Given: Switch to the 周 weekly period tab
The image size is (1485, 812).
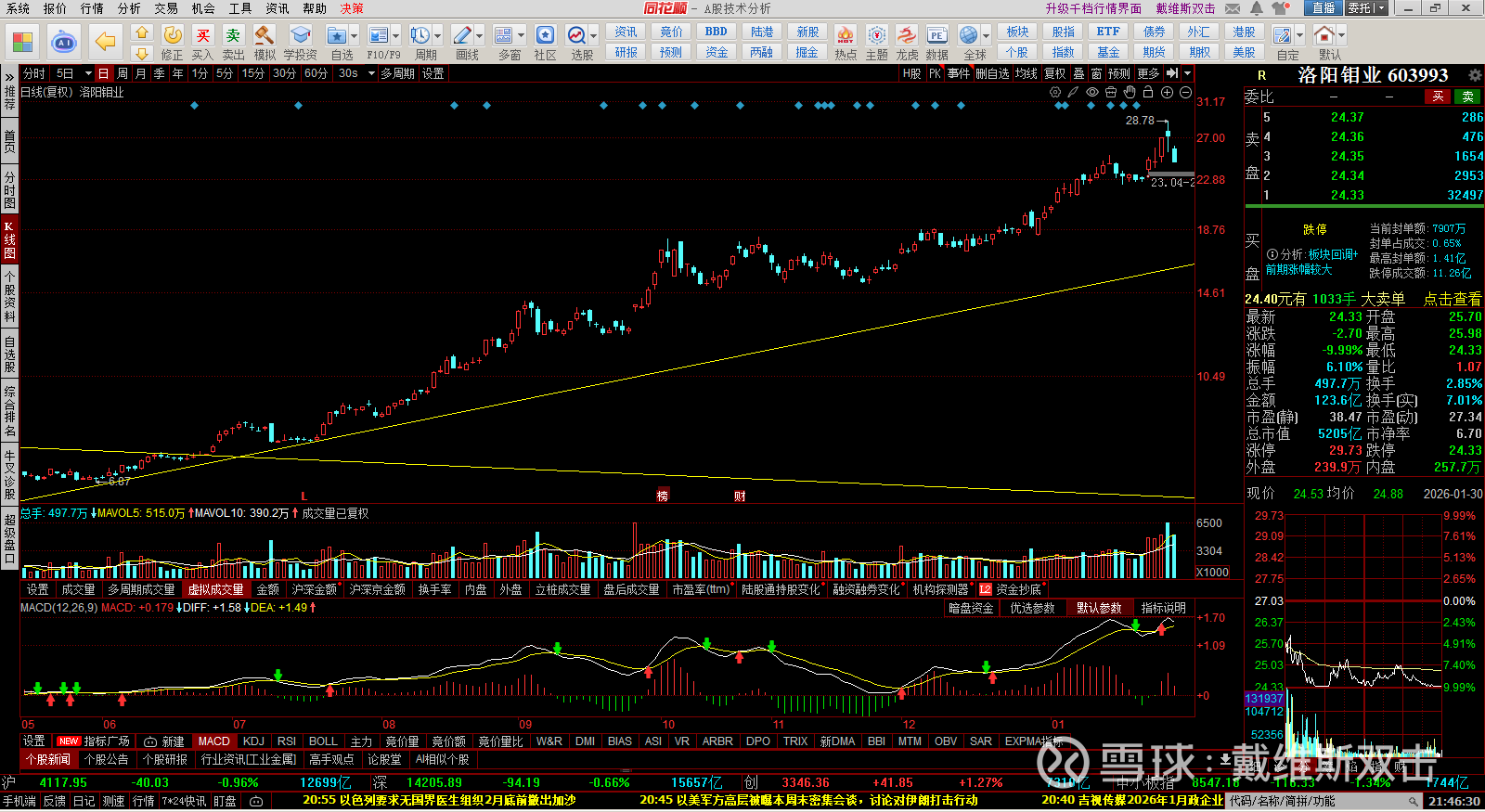Looking at the screenshot, I should 123,73.
